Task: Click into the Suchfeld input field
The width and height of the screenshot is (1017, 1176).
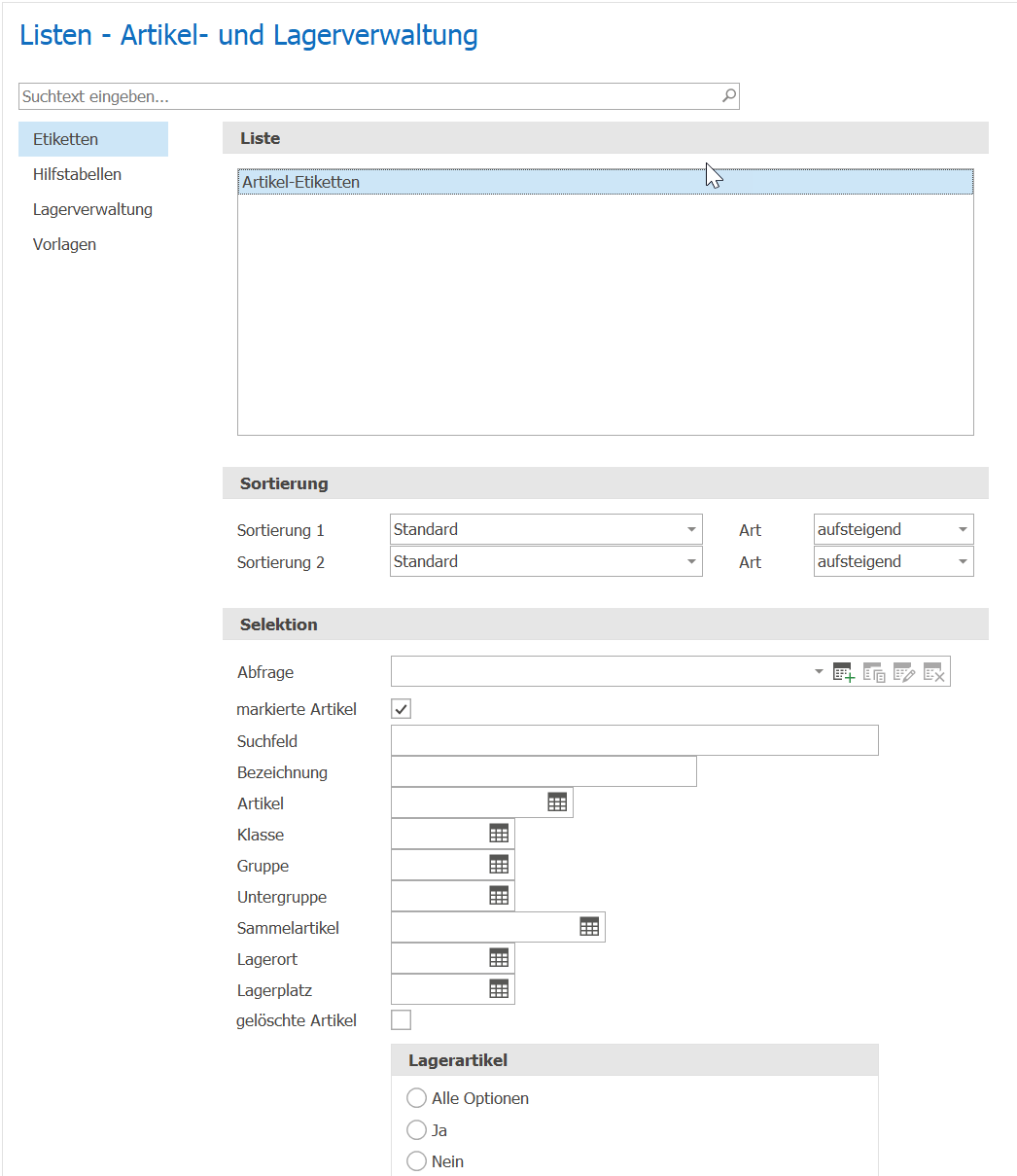Action: click(635, 740)
